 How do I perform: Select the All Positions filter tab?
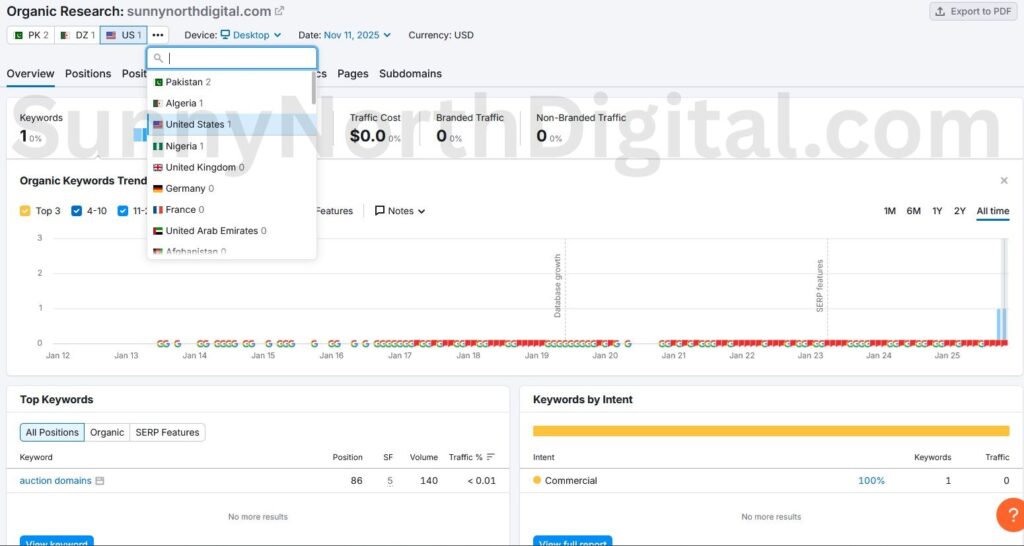tap(52, 432)
